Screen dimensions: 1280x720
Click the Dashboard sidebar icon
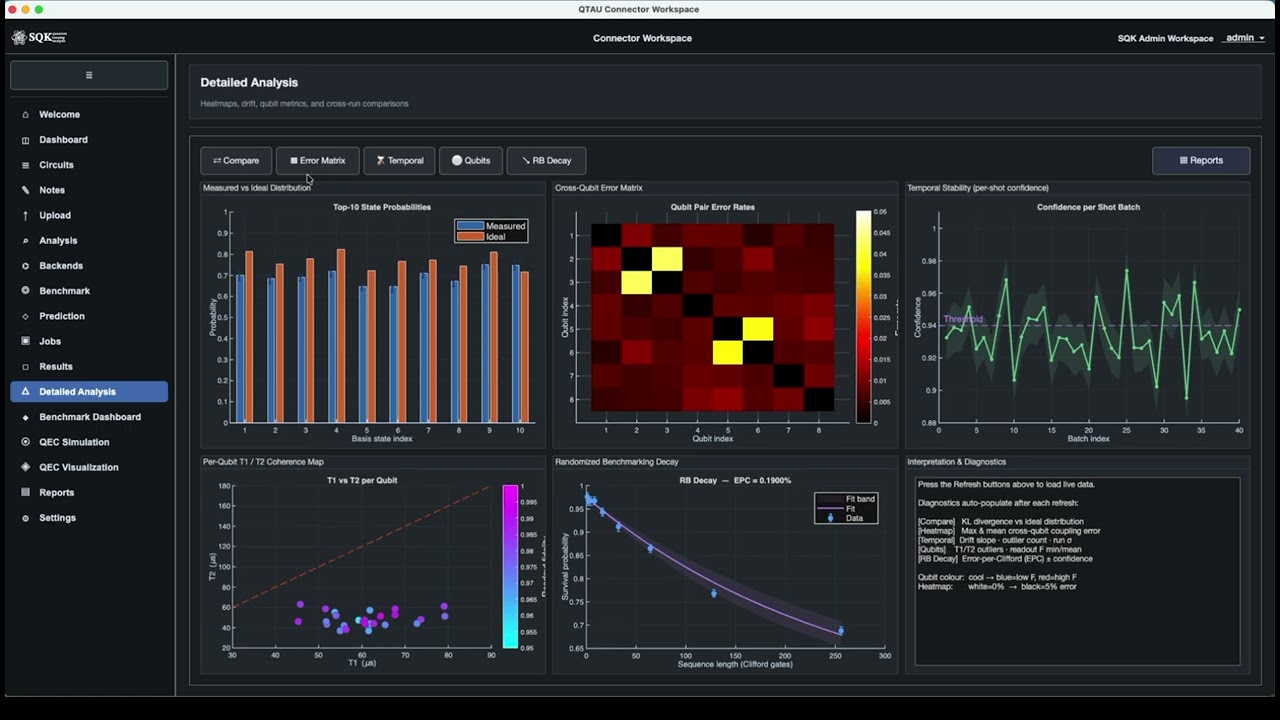26,140
